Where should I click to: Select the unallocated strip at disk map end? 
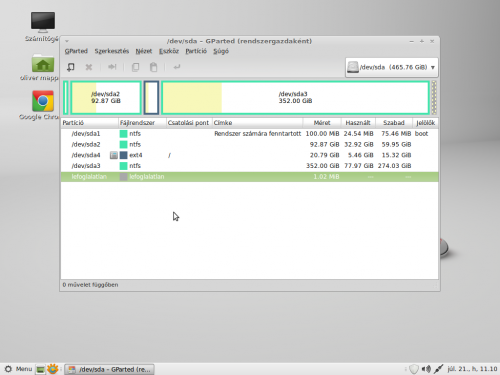(x=434, y=97)
